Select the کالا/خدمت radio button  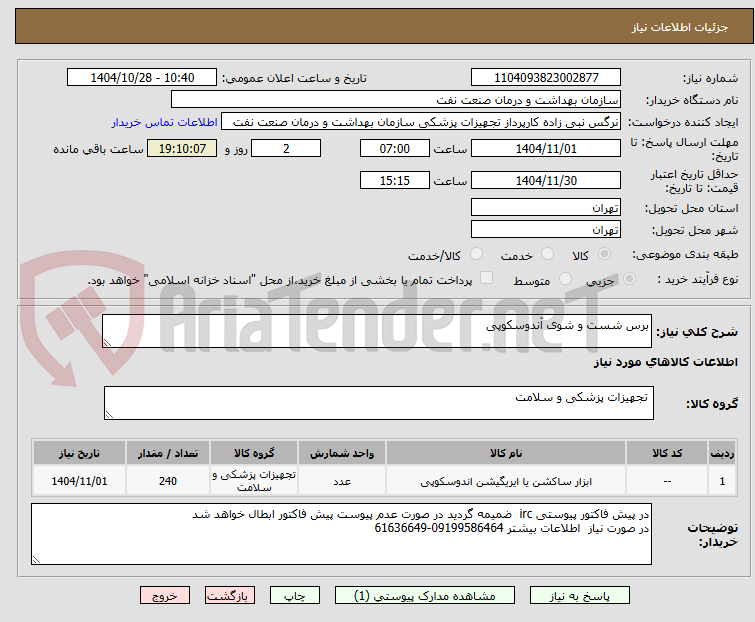(476, 253)
